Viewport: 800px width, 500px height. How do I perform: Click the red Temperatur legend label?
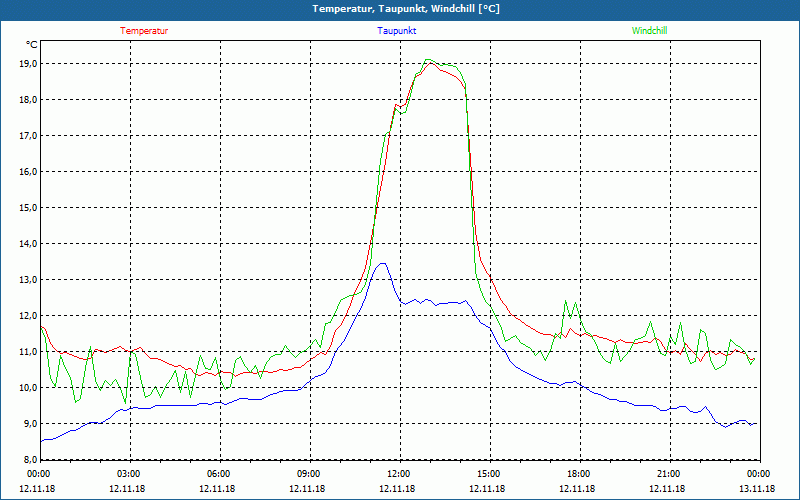pyautogui.click(x=144, y=31)
